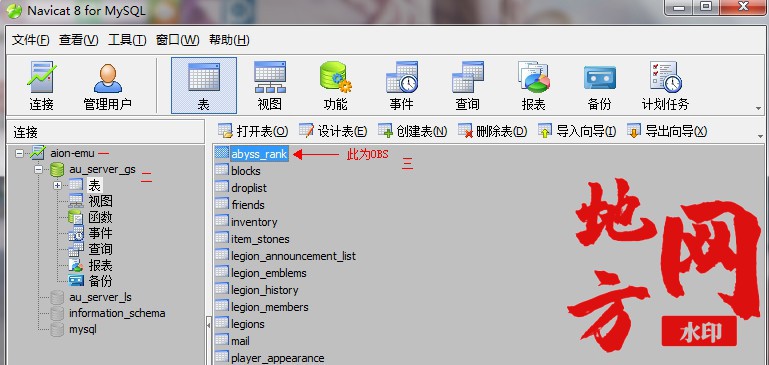Click 删除表(D) button

(x=492, y=131)
